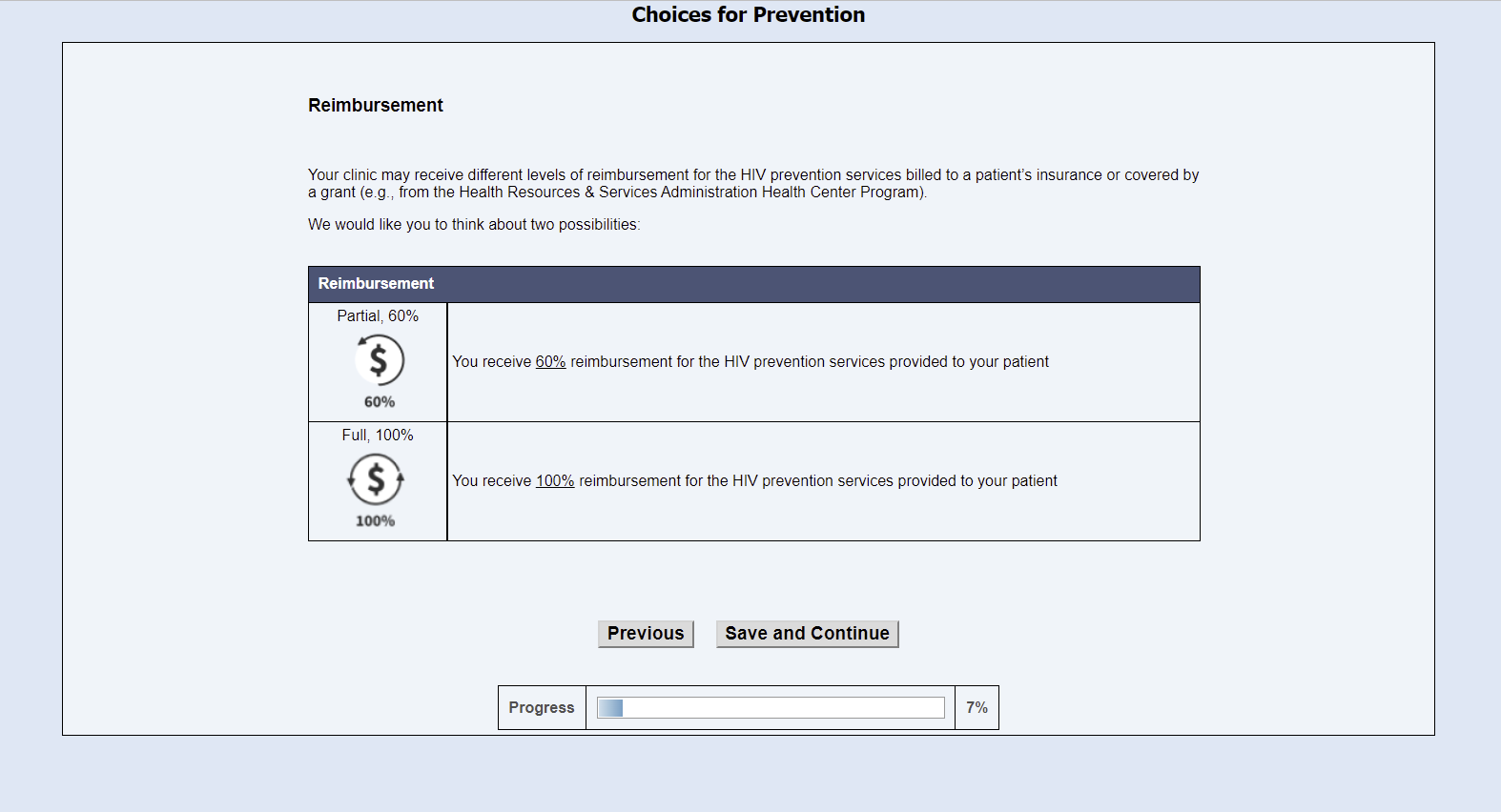
Task: Click the Choices for Prevention page title
Action: pyautogui.click(x=749, y=15)
